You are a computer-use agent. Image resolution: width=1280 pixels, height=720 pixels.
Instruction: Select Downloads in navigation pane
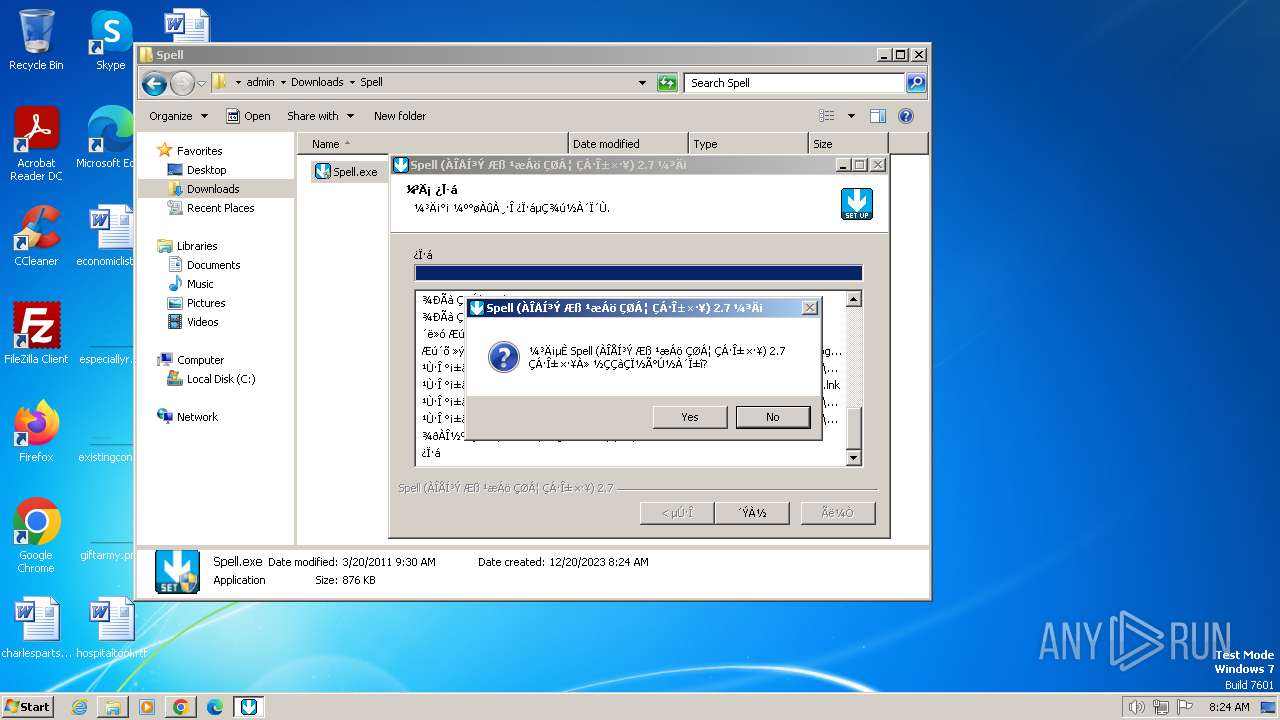213,189
